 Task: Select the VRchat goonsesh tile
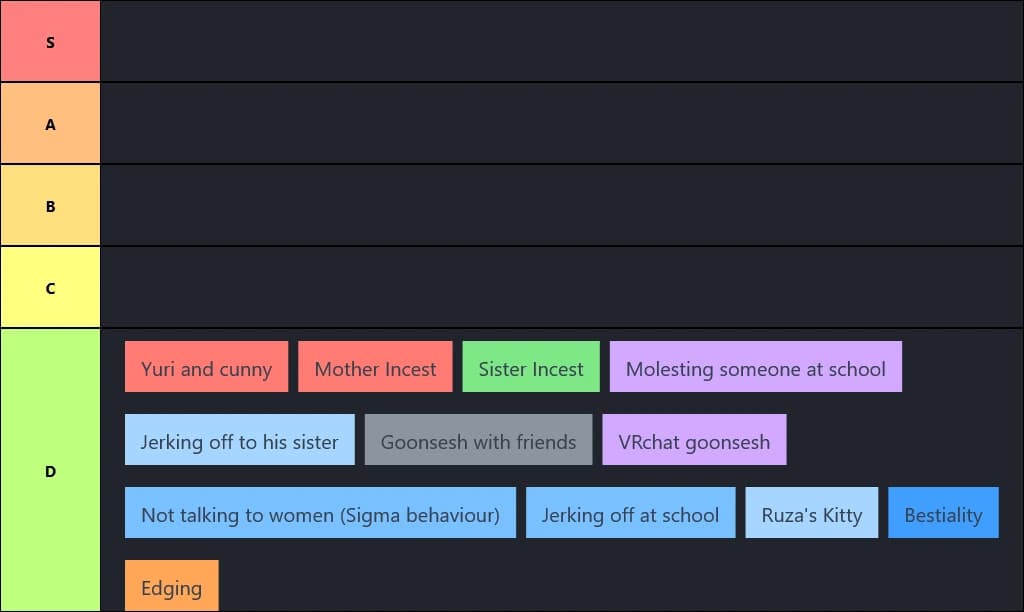[694, 440]
